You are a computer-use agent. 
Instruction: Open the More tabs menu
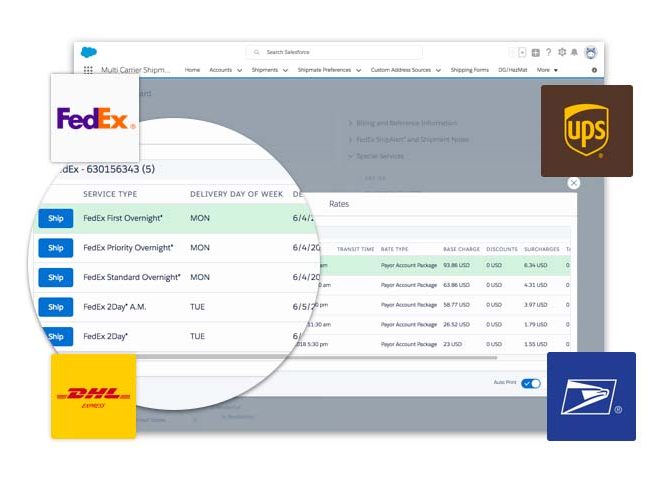tap(547, 70)
